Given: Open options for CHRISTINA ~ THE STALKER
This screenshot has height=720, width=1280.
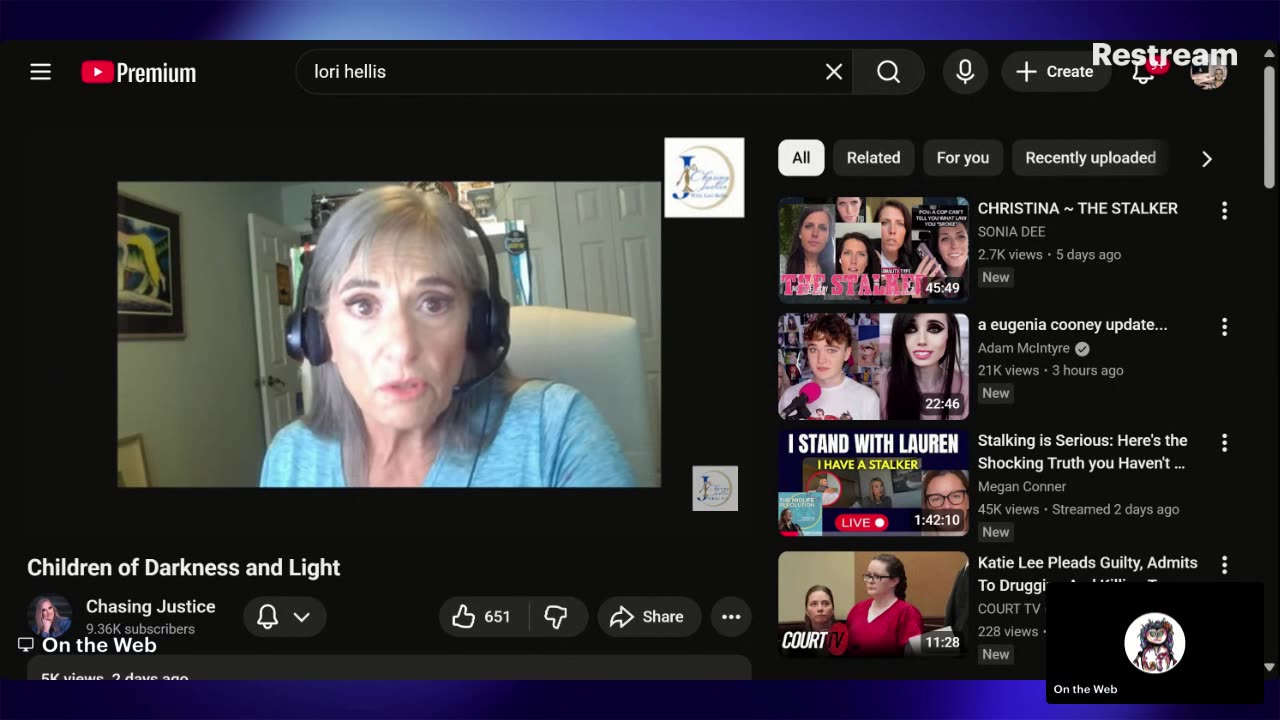Looking at the screenshot, I should tap(1224, 210).
